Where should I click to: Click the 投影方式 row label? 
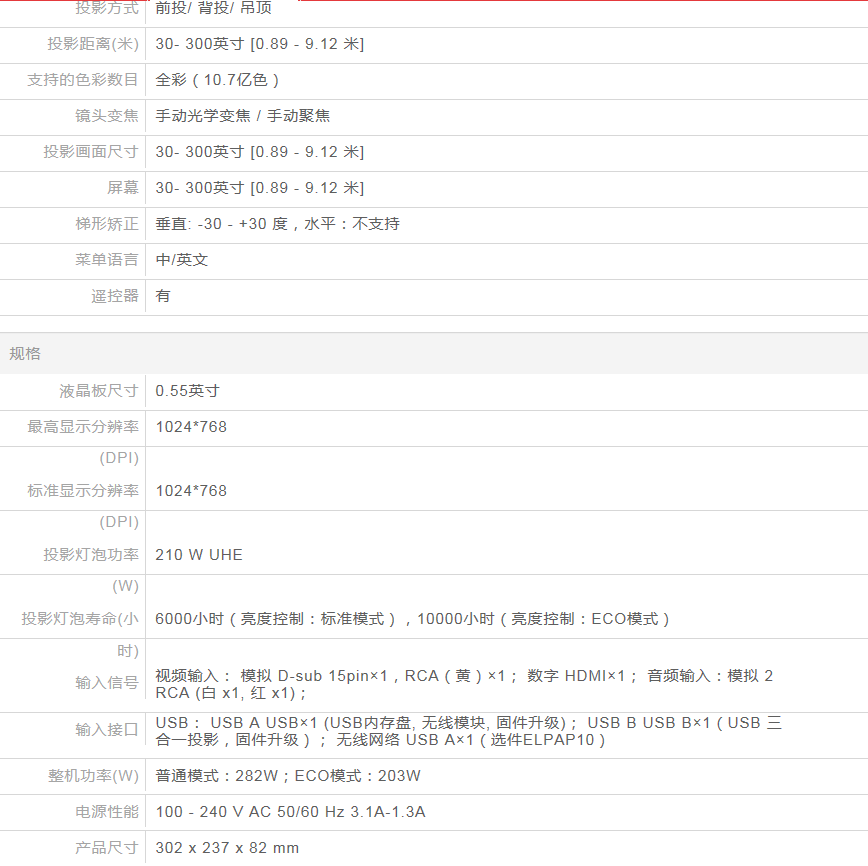[x=107, y=8]
